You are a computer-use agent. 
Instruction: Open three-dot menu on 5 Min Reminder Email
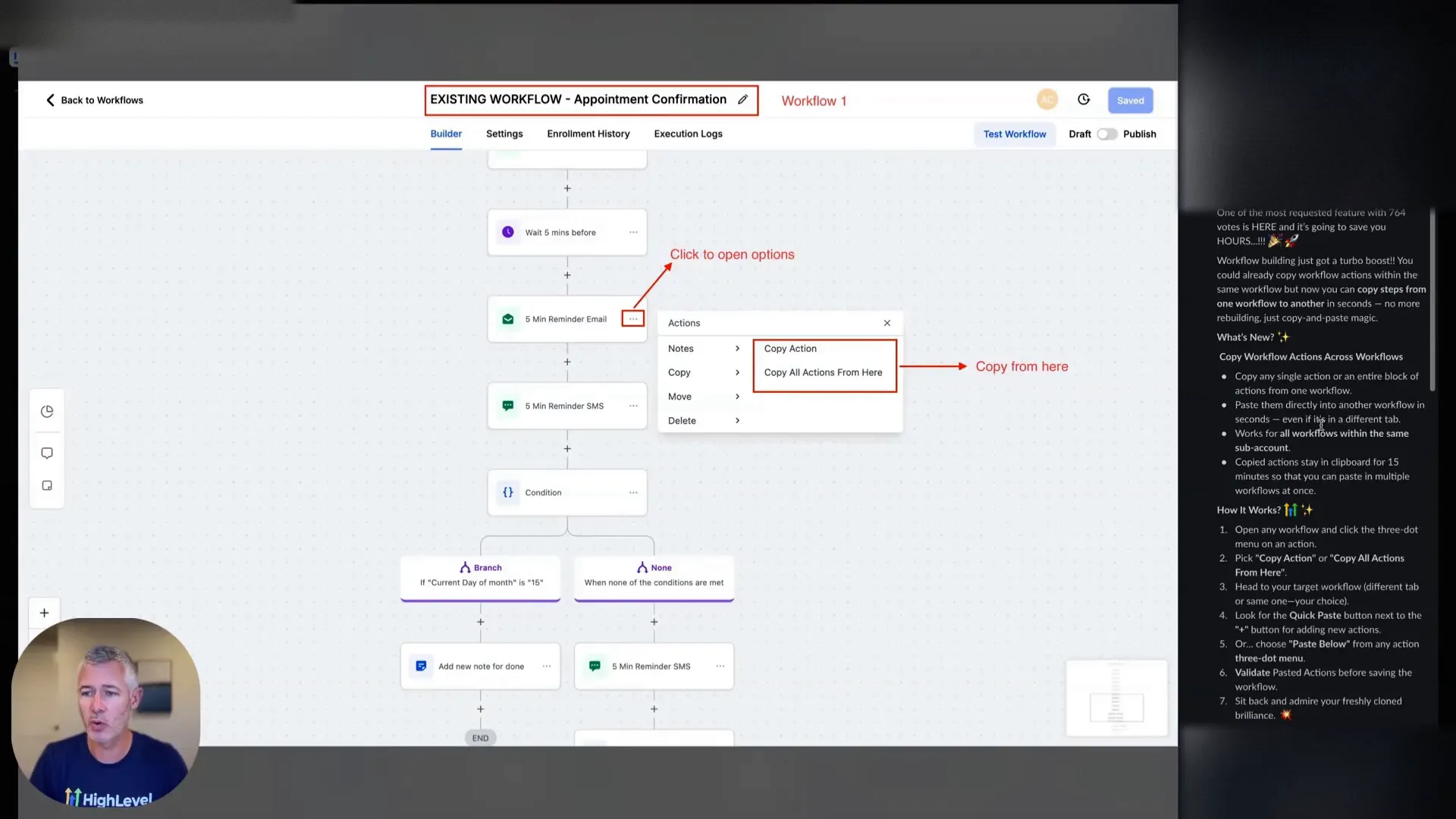coord(633,319)
